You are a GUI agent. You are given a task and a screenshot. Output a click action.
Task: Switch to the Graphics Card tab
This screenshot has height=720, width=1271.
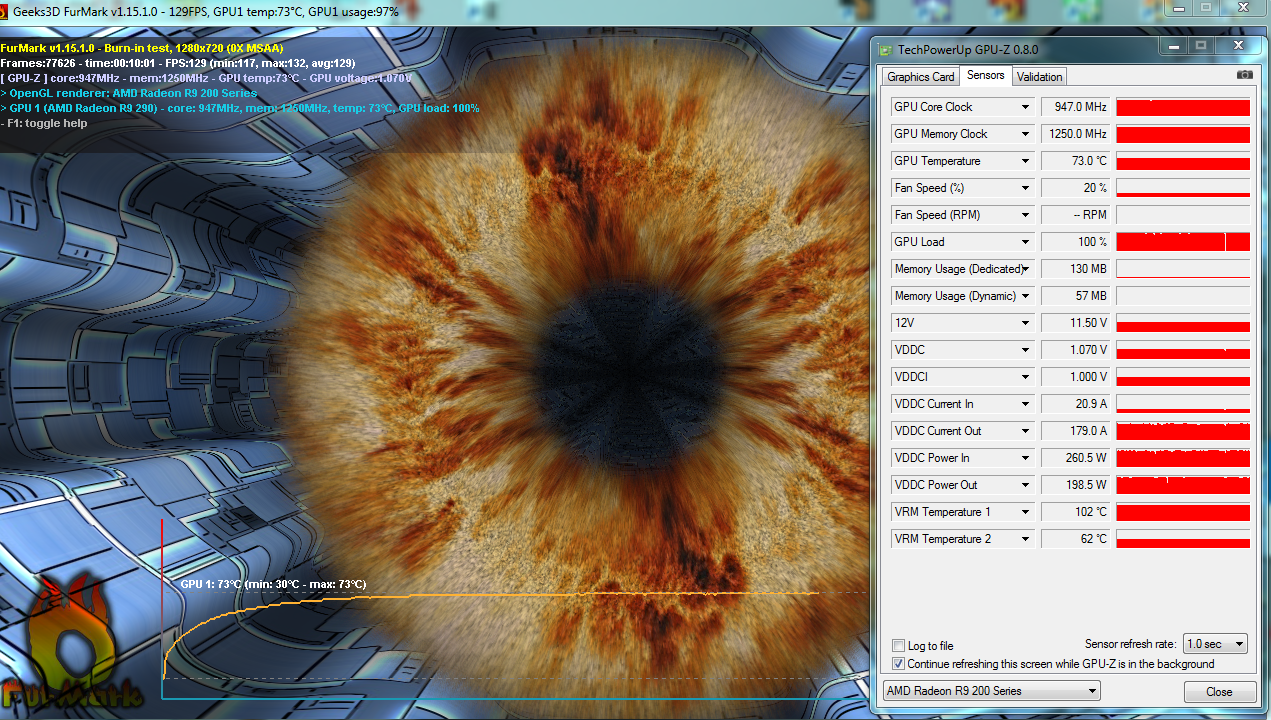(x=921, y=77)
